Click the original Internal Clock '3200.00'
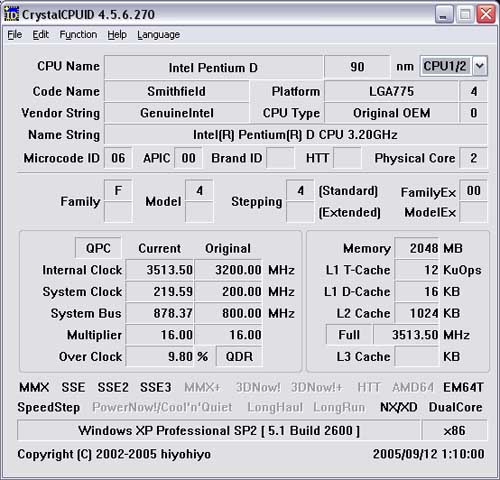This screenshot has width=500, height=480. tap(228, 270)
